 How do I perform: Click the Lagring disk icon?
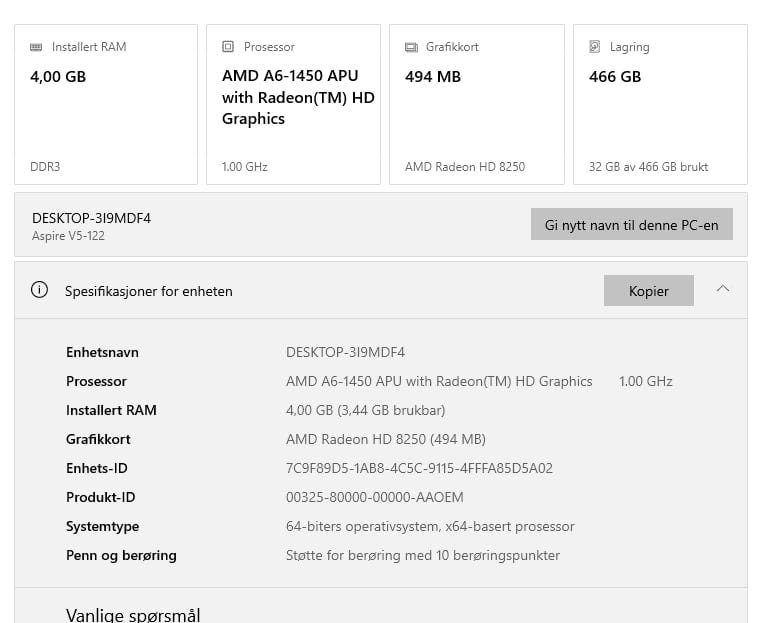point(594,46)
